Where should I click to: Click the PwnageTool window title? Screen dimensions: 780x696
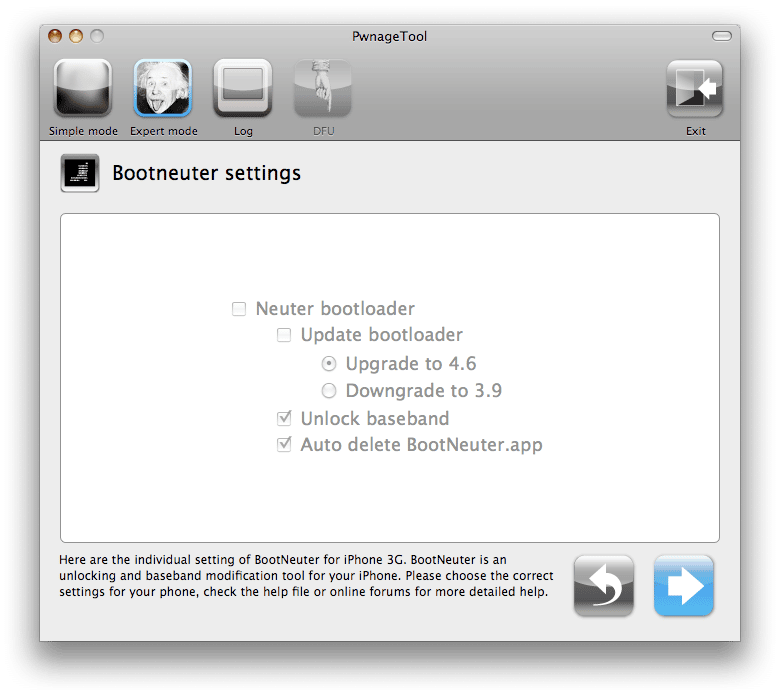click(x=390, y=36)
